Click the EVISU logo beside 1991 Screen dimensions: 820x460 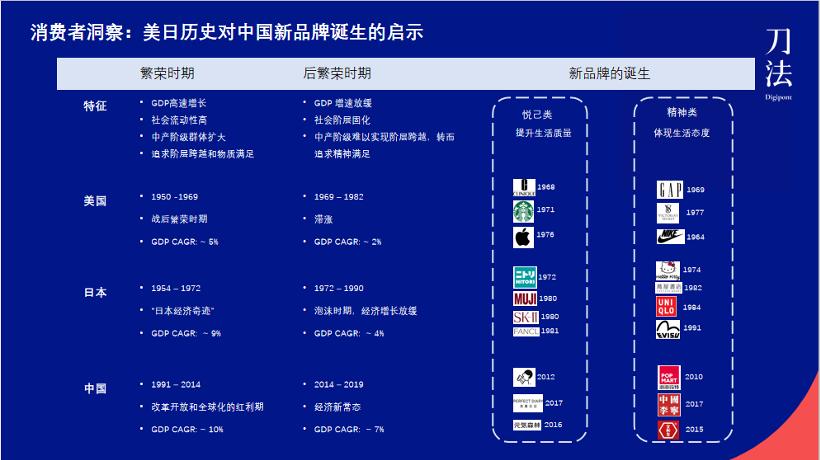(x=668, y=329)
